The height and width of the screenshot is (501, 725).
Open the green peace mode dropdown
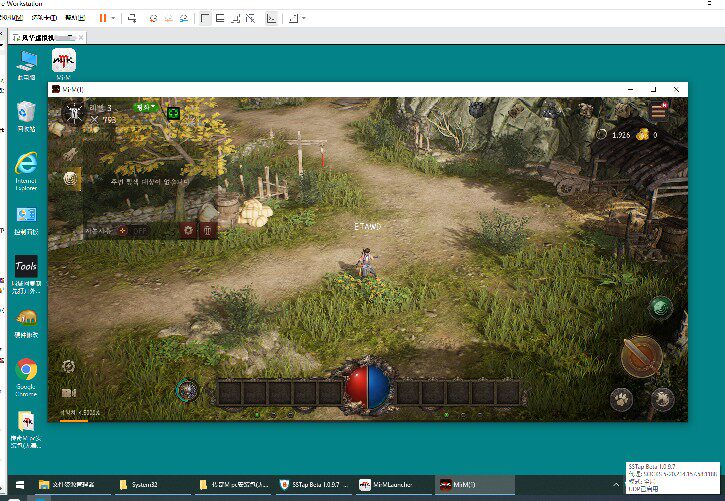click(x=145, y=107)
